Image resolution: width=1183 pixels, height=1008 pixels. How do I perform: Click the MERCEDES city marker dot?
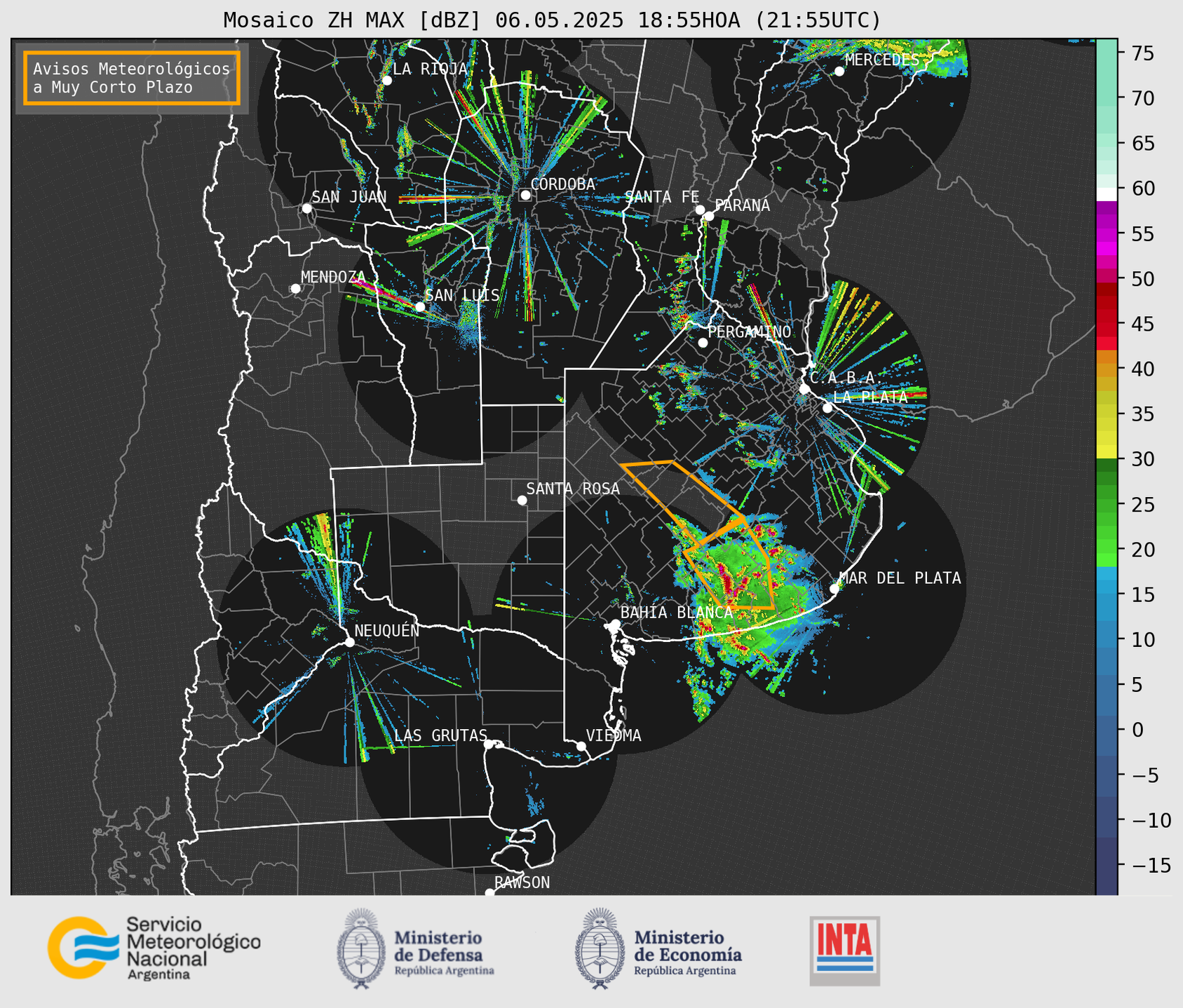839,71
